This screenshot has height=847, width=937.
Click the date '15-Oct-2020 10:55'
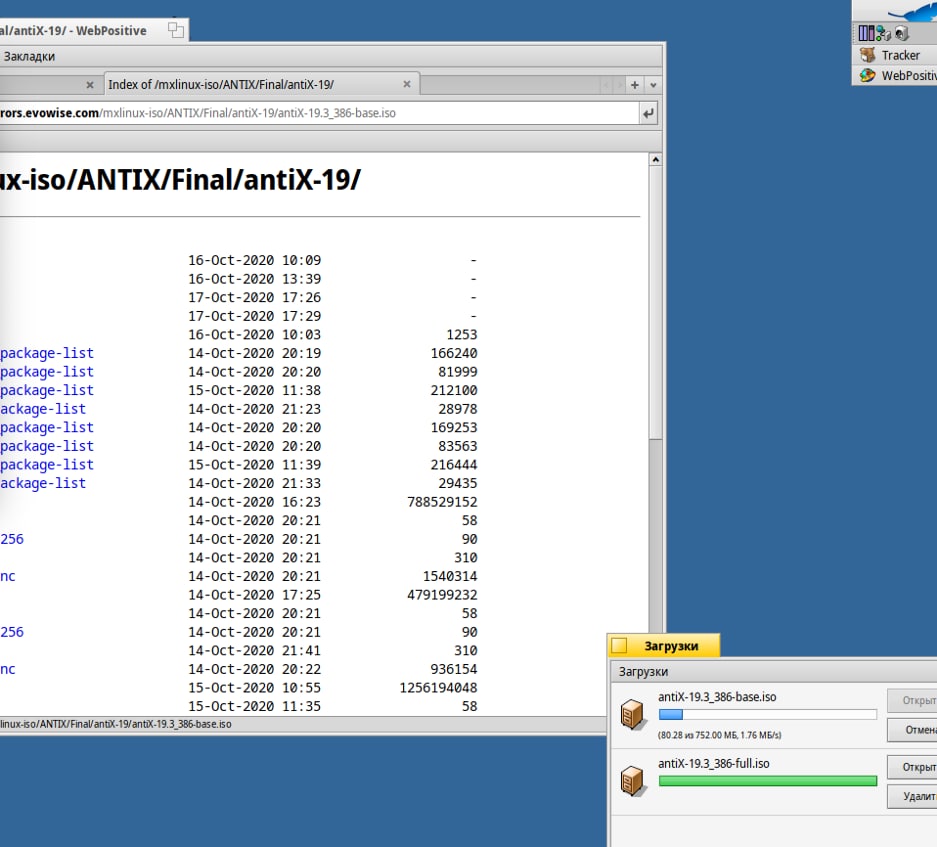(255, 688)
